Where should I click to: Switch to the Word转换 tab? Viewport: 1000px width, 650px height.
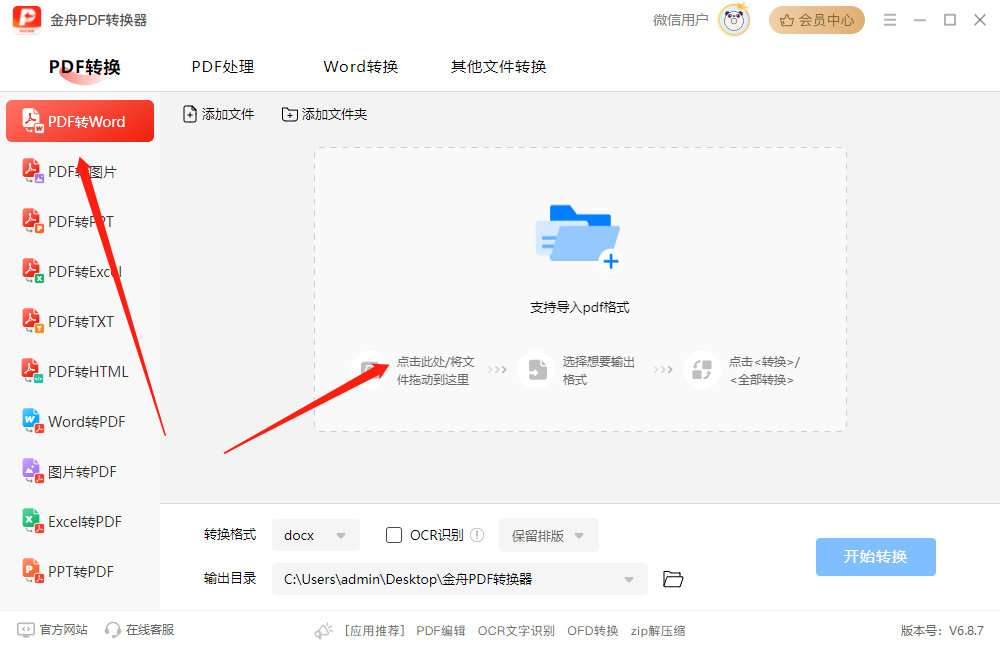[361, 67]
